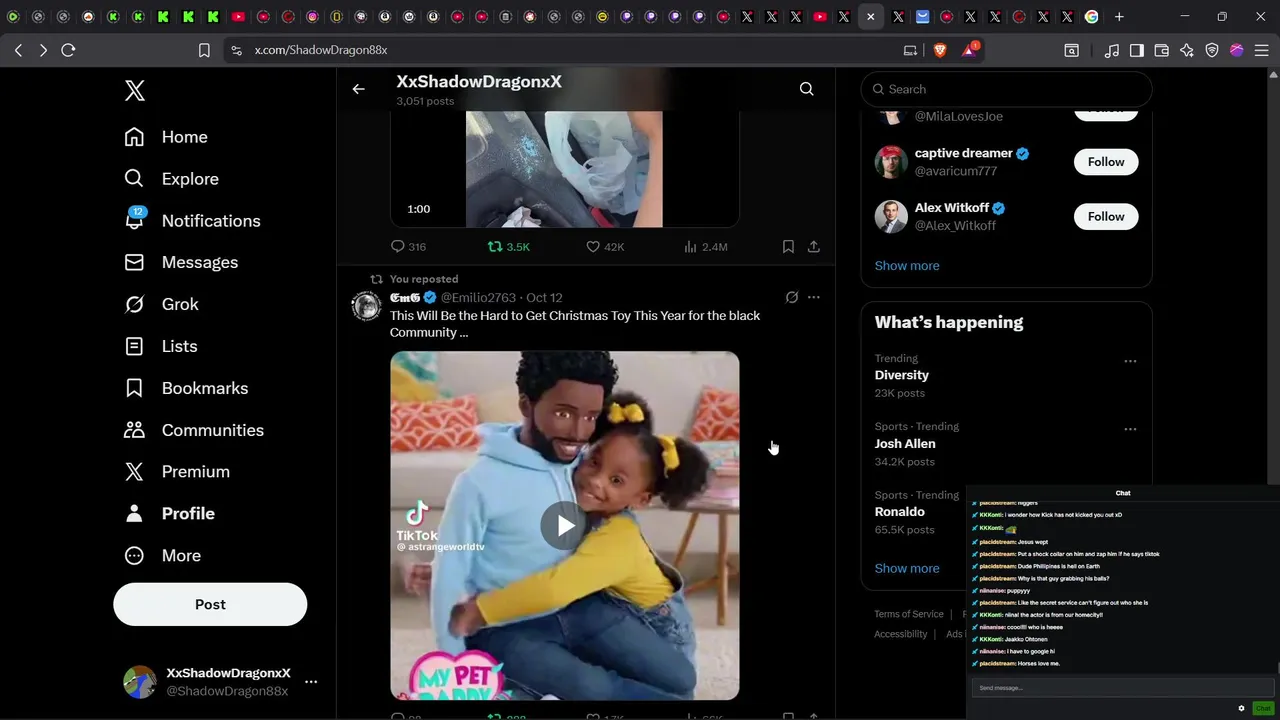The image size is (1280, 720).
Task: Bookmark this page in the browser
Action: point(204,50)
